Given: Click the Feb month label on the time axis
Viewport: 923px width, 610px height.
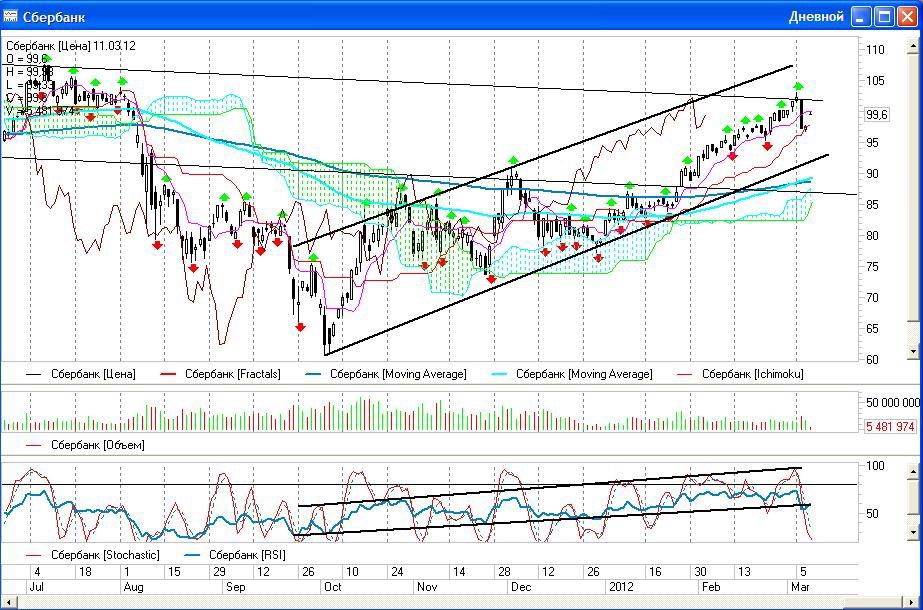Looking at the screenshot, I should 710,587.
